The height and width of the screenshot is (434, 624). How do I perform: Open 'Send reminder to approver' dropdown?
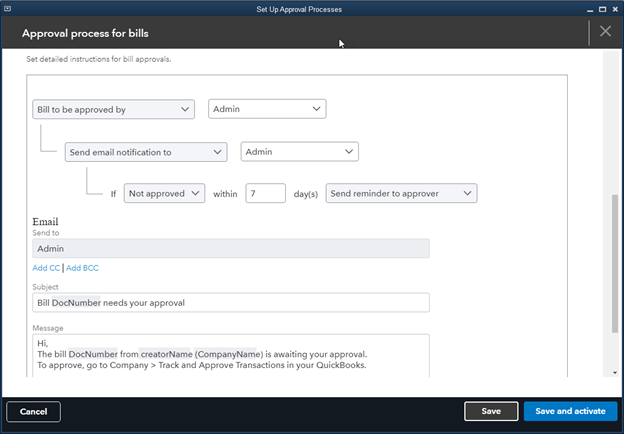(x=401, y=193)
